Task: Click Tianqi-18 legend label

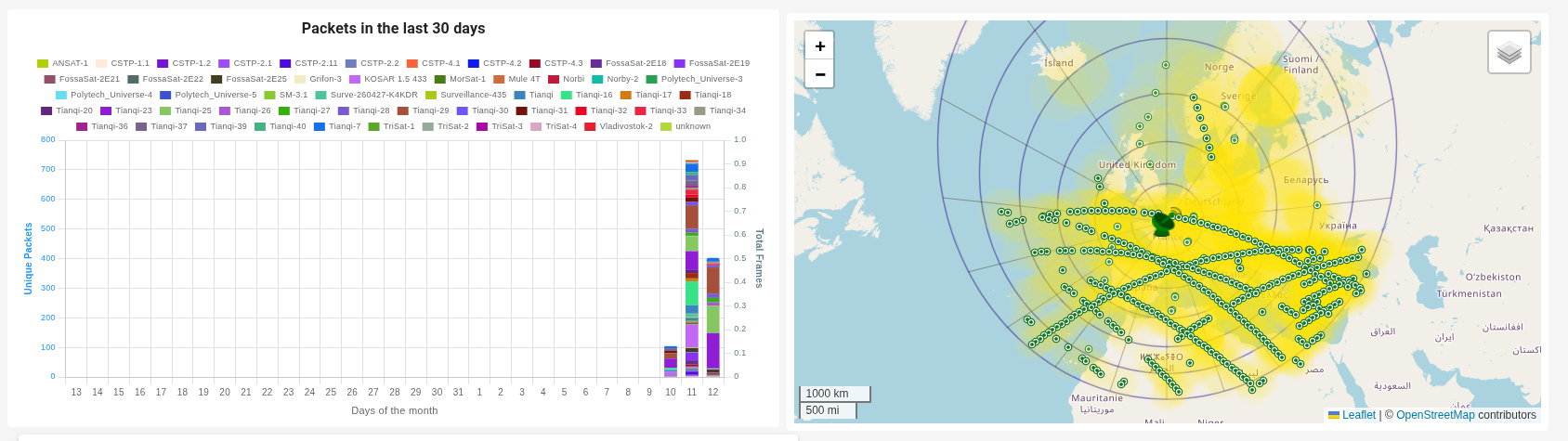Action: 713,95
